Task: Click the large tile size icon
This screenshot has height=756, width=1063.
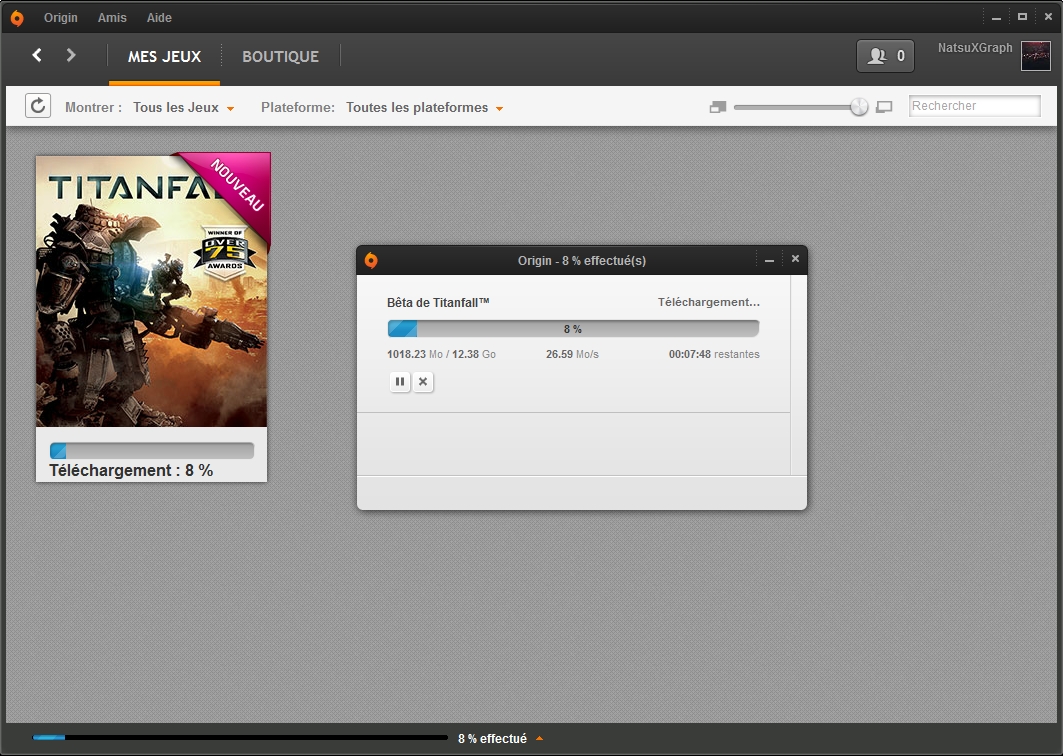Action: click(884, 107)
